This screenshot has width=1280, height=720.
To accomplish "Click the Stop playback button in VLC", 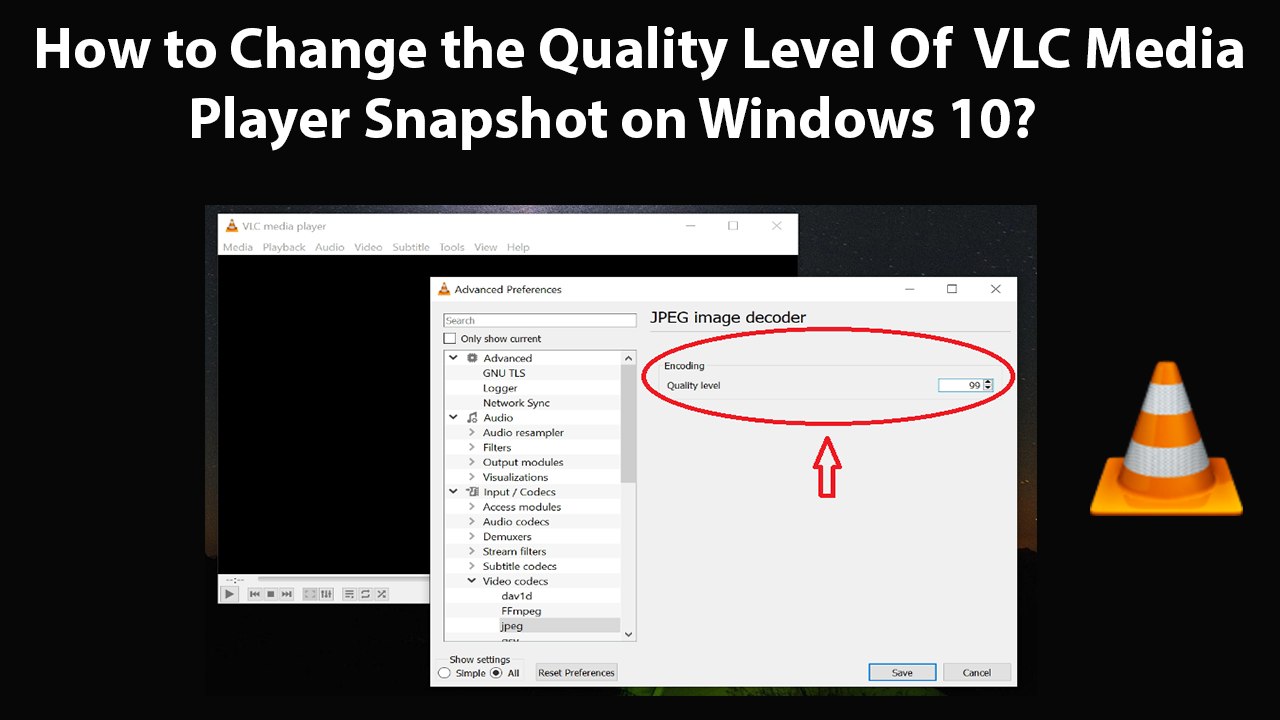I will click(x=270, y=594).
